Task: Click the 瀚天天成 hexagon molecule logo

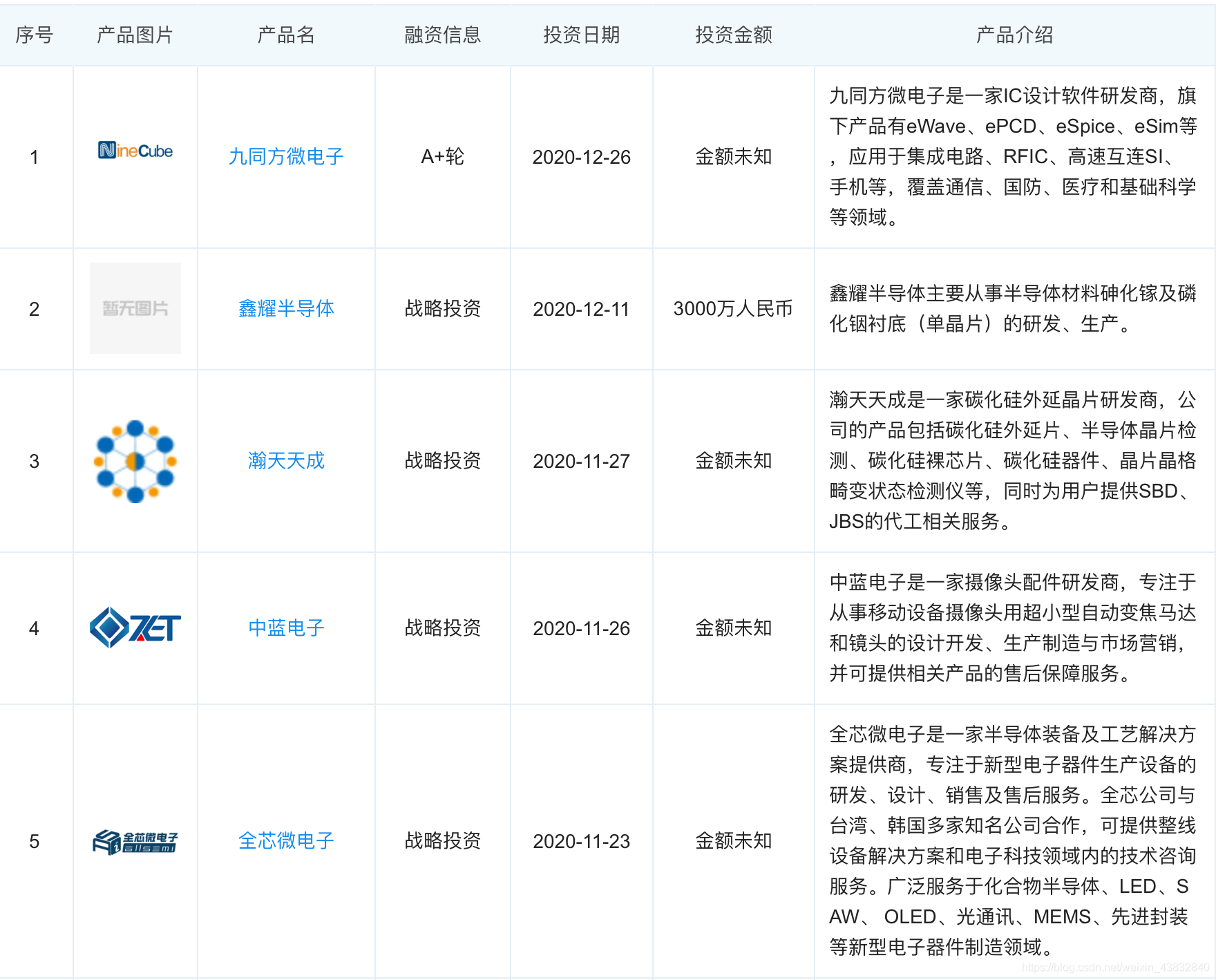Action: pos(135,461)
